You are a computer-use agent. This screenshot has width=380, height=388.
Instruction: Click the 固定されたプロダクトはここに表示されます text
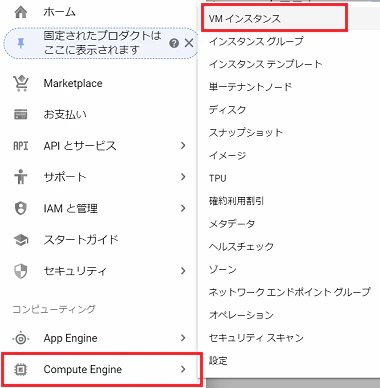click(x=102, y=43)
